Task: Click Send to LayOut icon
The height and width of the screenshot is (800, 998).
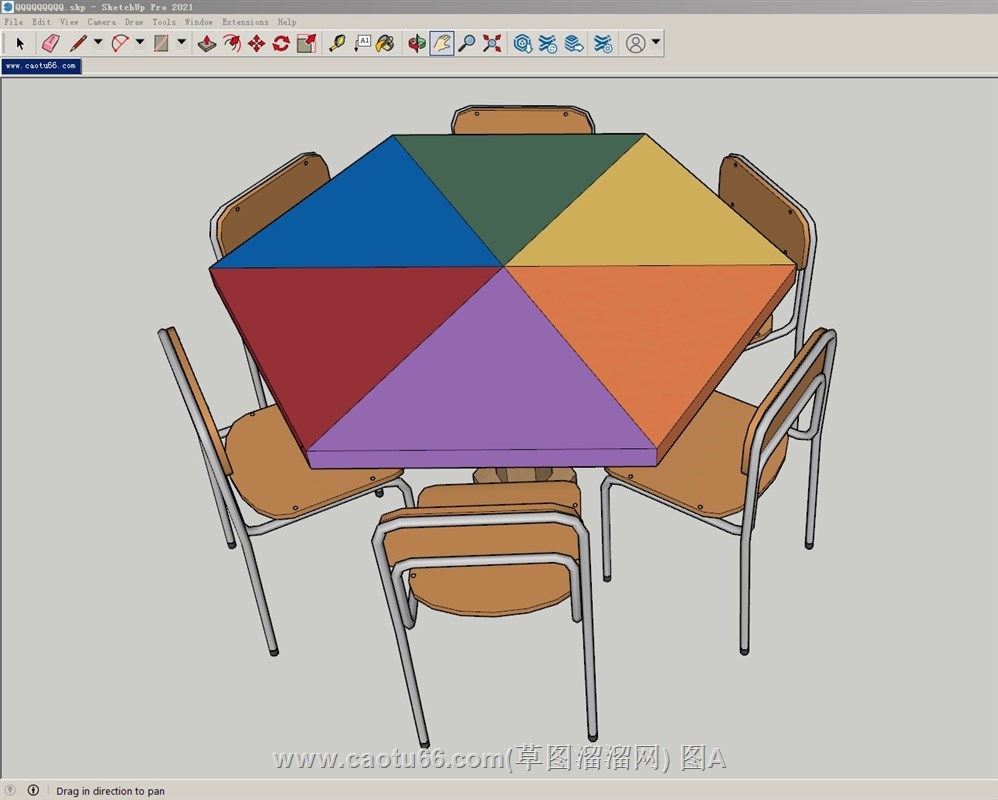Action: point(573,43)
